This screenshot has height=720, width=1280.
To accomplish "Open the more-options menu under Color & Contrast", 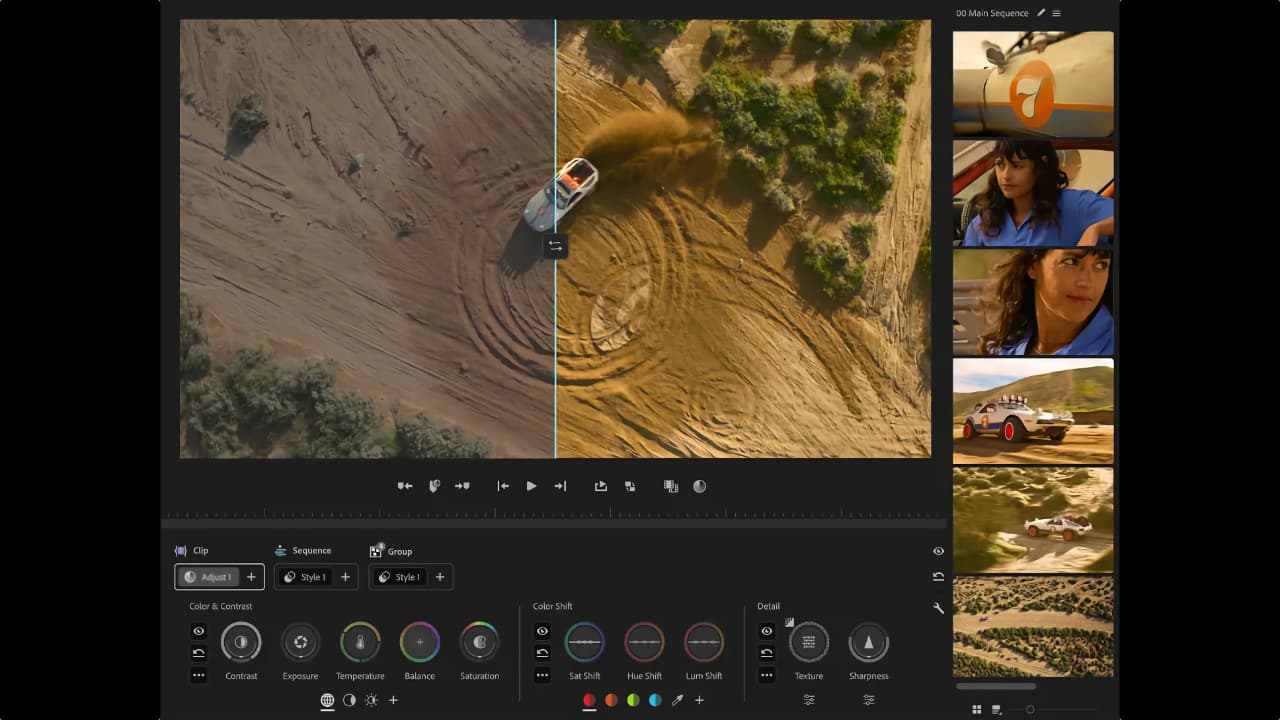I will 198,675.
